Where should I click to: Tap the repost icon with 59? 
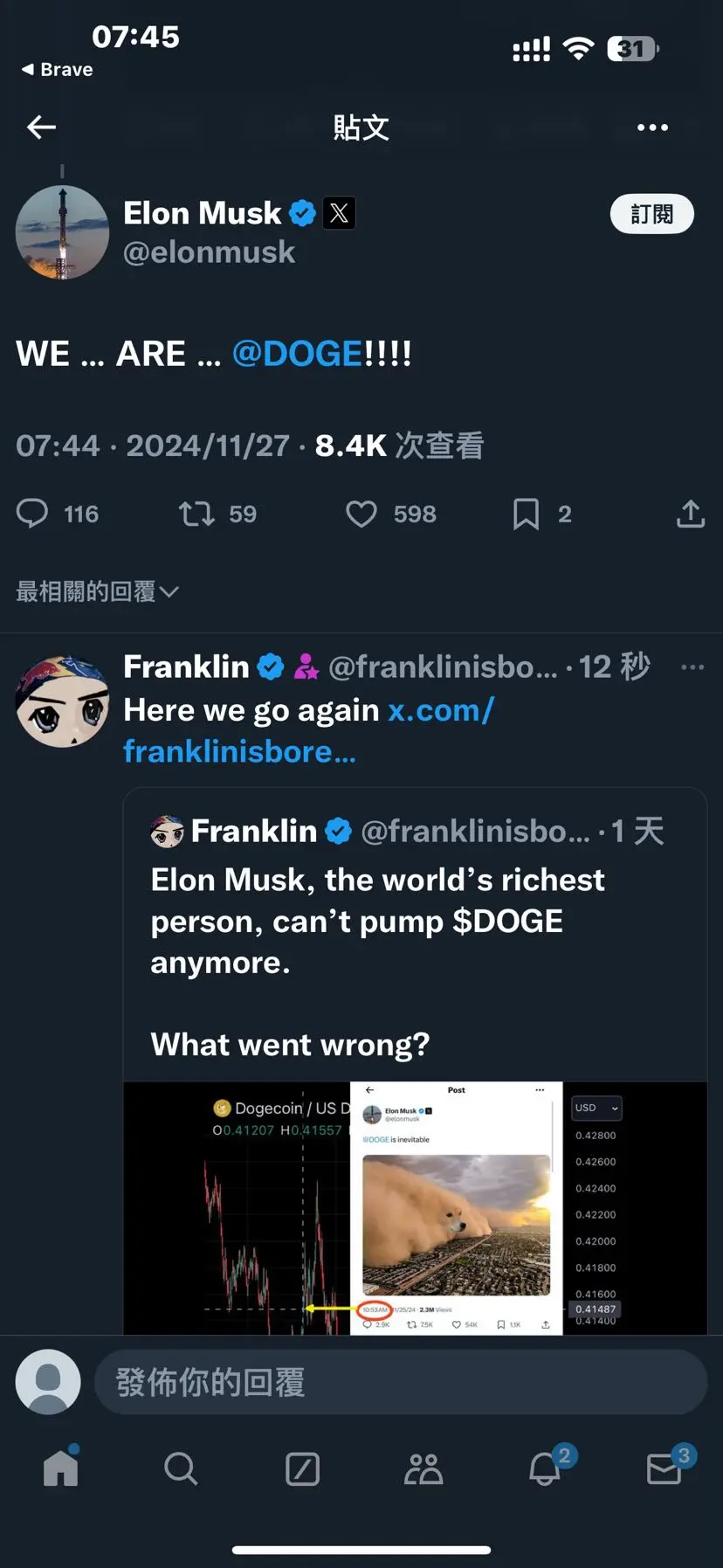click(196, 514)
